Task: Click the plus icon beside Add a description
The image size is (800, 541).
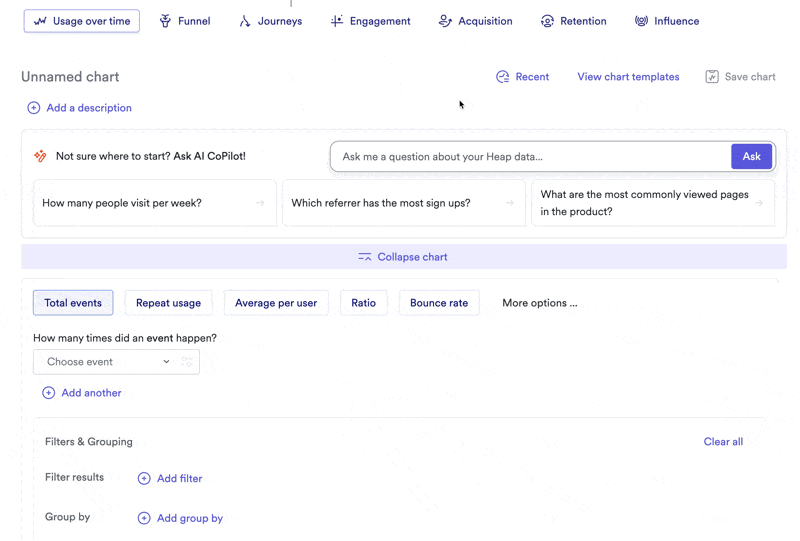Action: [34, 108]
